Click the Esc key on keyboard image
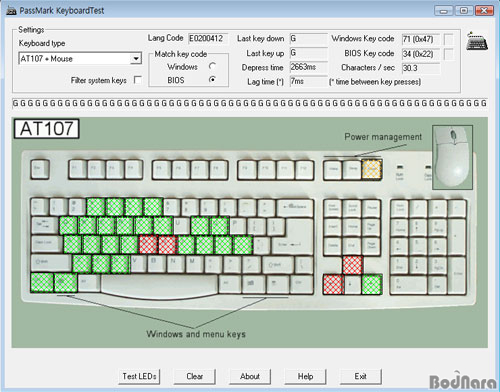This screenshot has width=500, height=392. [x=40, y=169]
